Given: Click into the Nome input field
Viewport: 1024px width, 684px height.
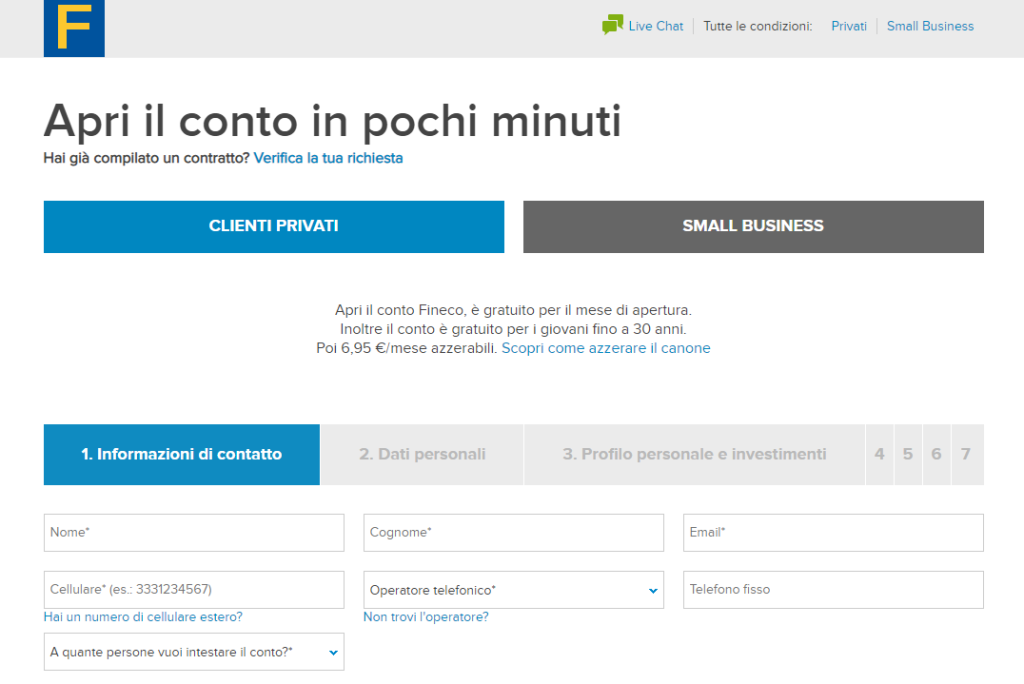Looking at the screenshot, I should click(x=193, y=533).
